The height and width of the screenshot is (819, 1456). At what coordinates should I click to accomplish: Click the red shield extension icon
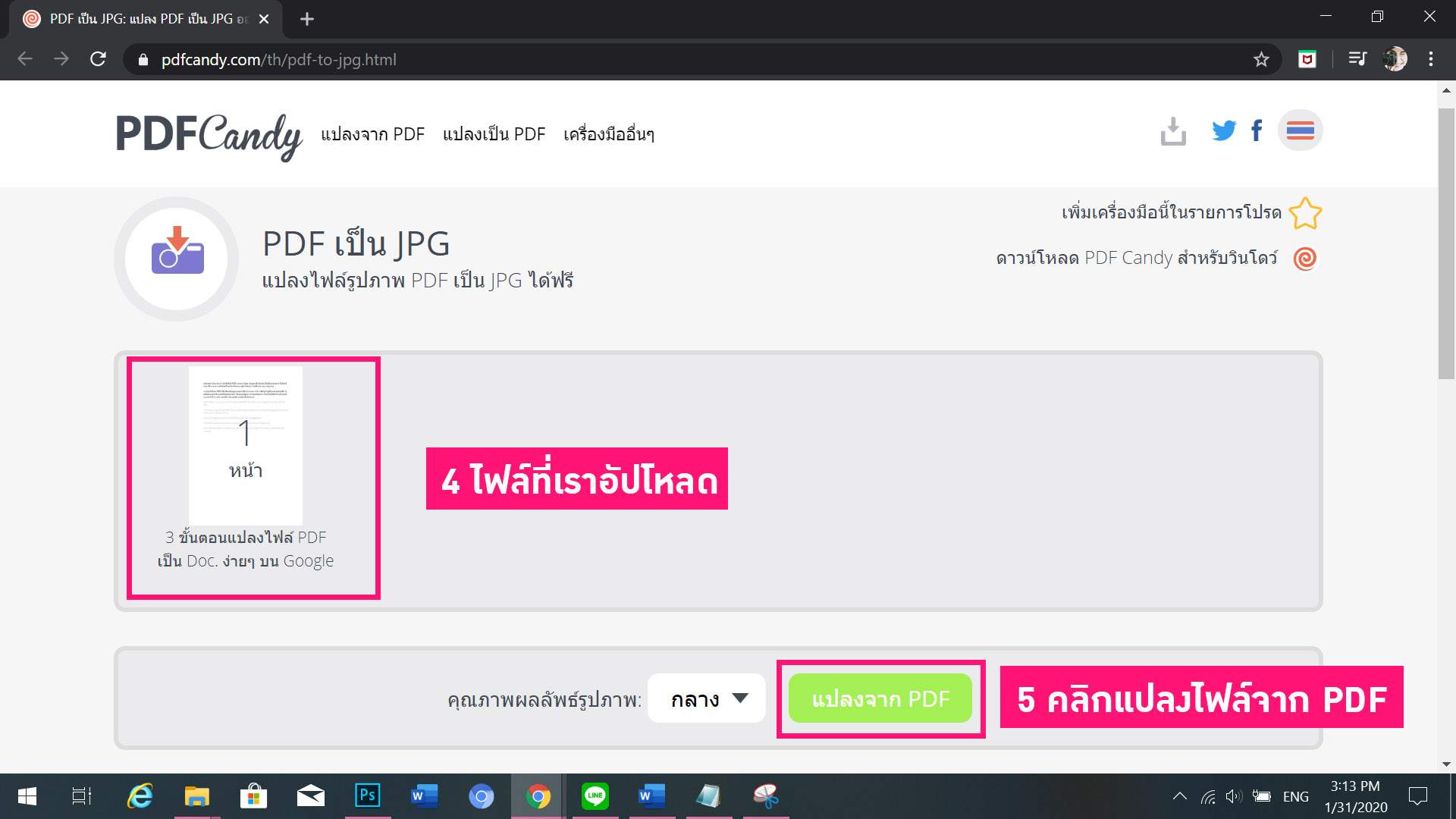1307,59
